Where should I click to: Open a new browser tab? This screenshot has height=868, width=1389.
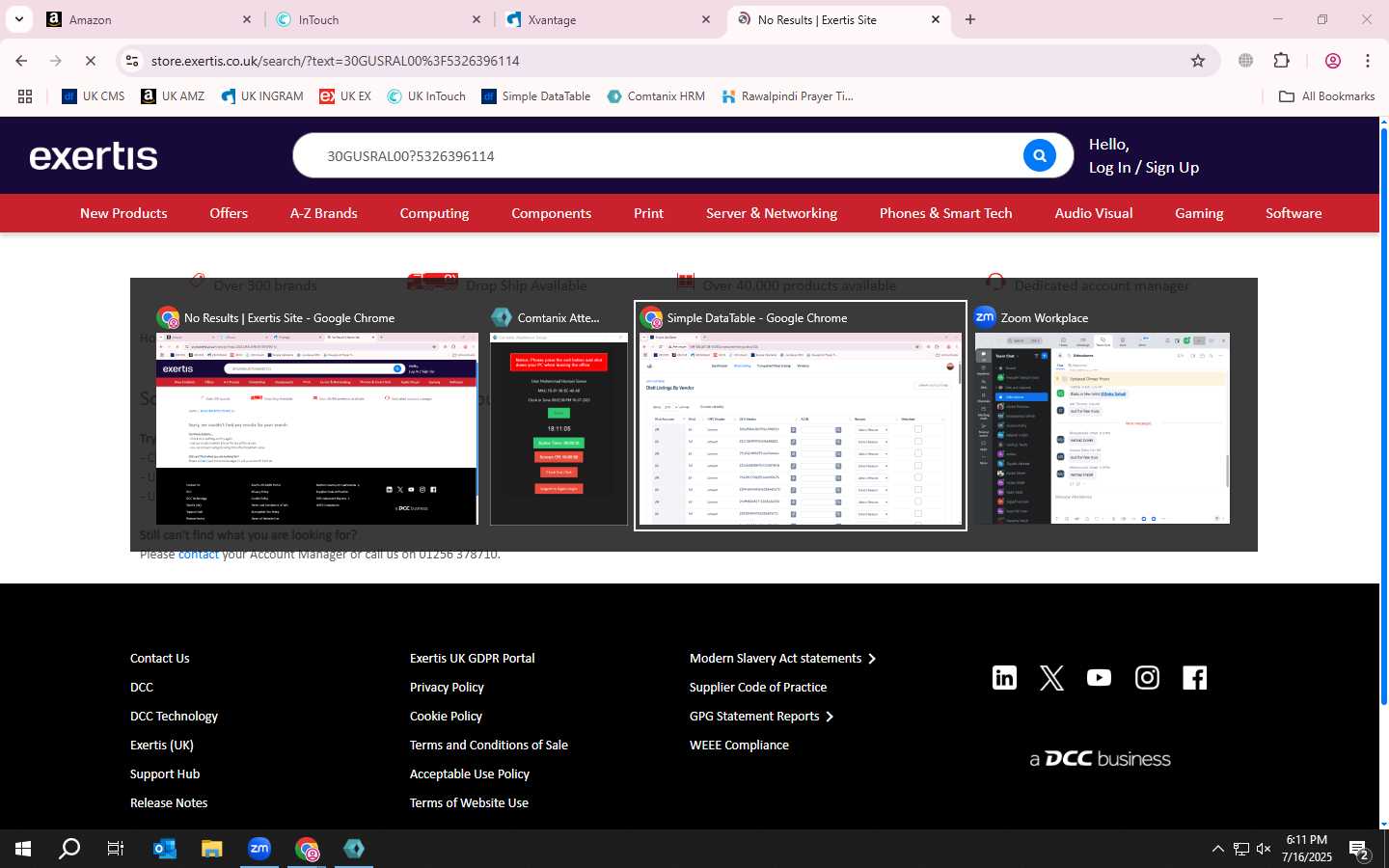click(970, 19)
